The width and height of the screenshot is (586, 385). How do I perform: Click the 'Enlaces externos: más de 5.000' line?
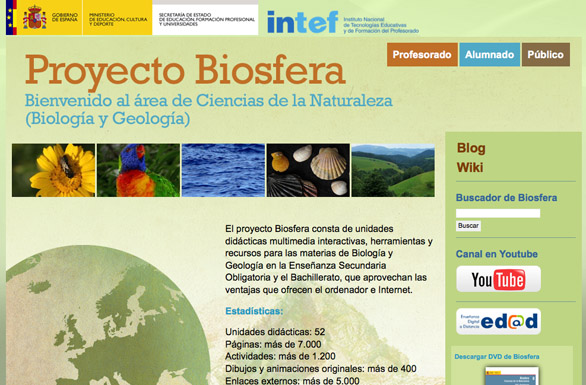point(292,381)
